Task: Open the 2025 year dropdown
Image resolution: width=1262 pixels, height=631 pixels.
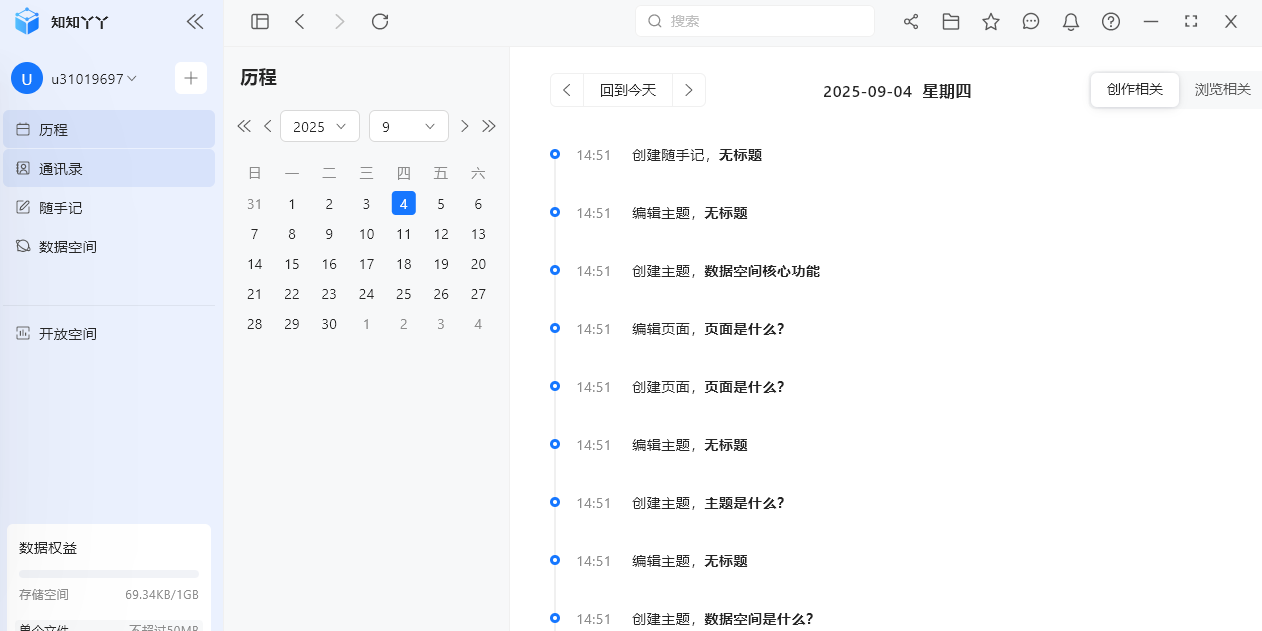Action: 320,127
